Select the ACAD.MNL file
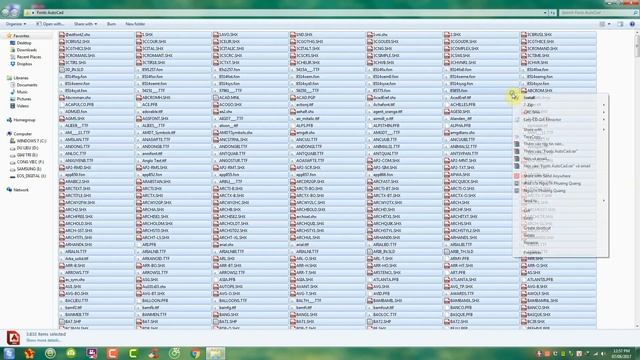Image resolution: width=640 pixels, height=360 pixels. tap(231, 98)
